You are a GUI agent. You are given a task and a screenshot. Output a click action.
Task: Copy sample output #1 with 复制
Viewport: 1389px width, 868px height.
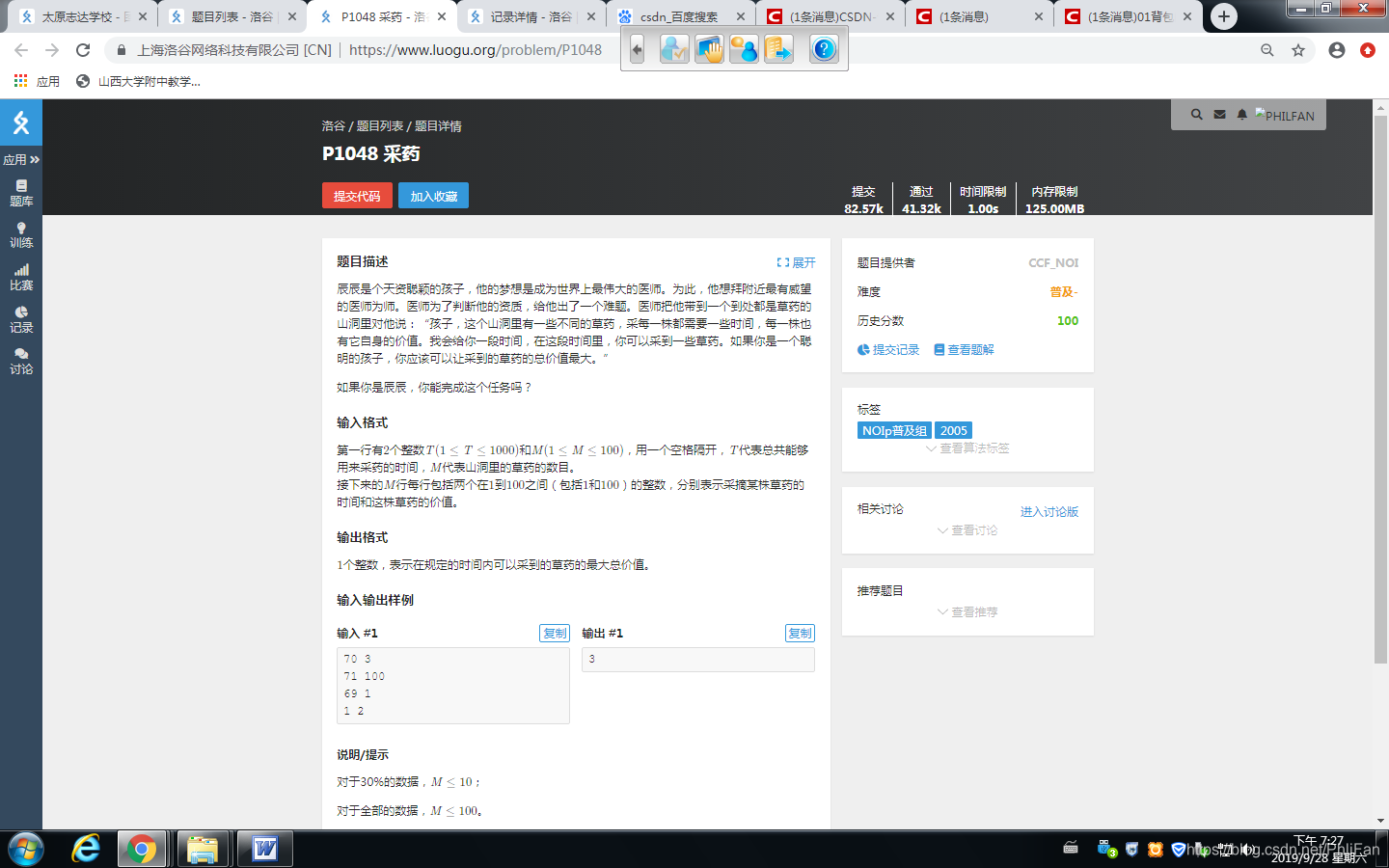[800, 634]
